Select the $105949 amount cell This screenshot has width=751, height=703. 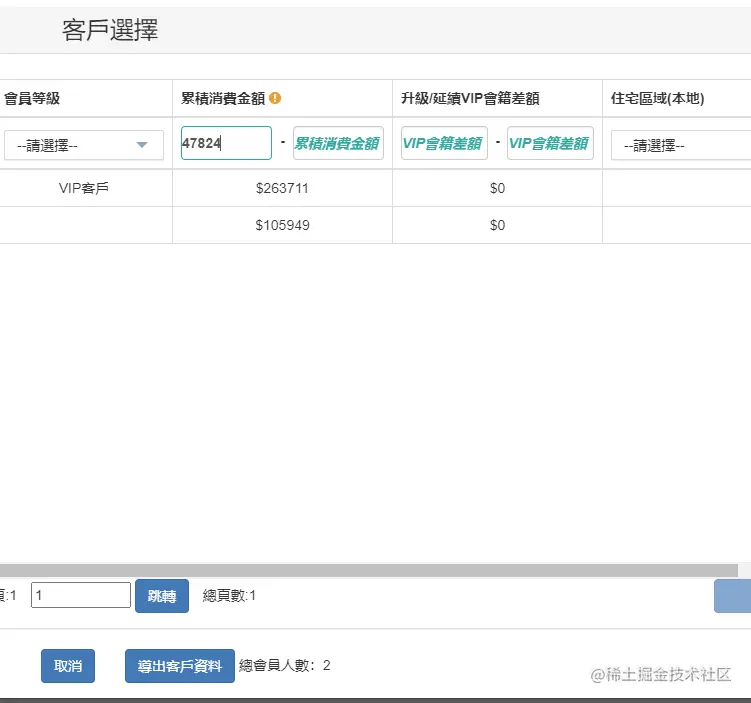click(x=282, y=225)
